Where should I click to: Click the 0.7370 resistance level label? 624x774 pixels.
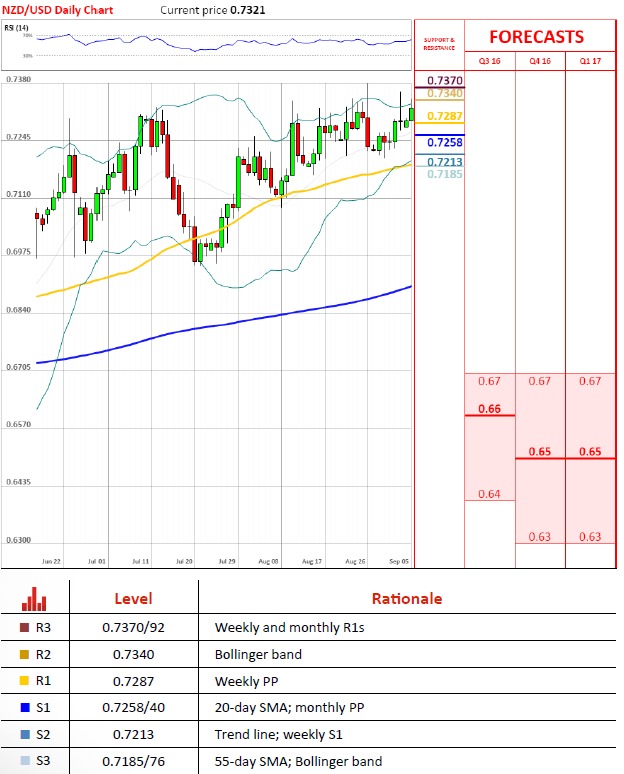[x=445, y=80]
